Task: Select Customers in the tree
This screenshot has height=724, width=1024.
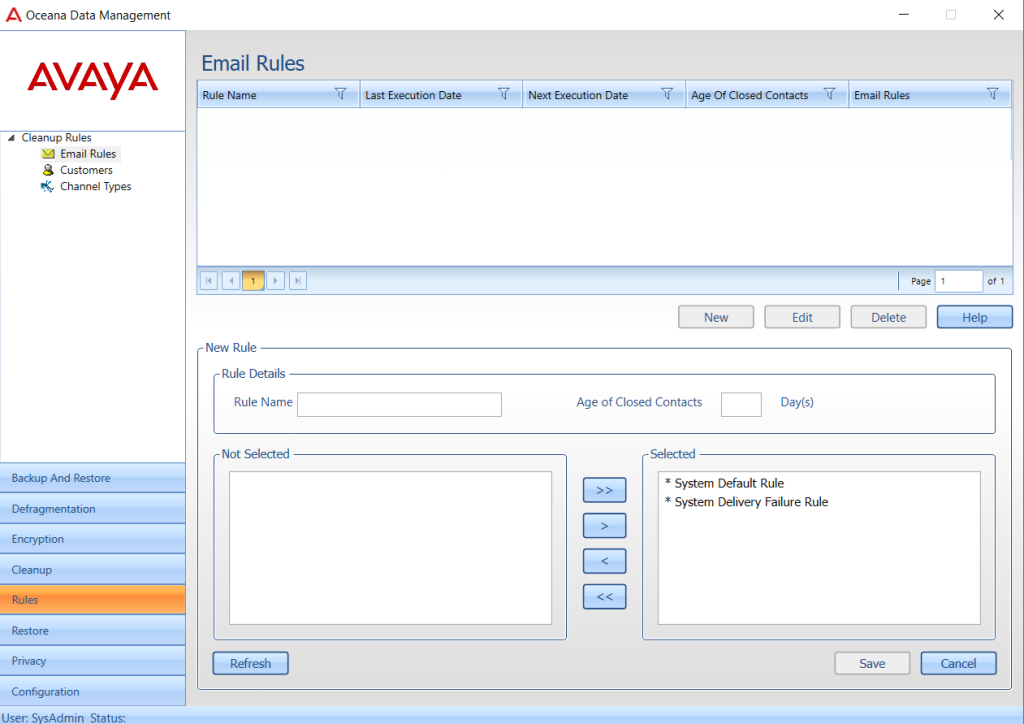Action: pos(86,170)
